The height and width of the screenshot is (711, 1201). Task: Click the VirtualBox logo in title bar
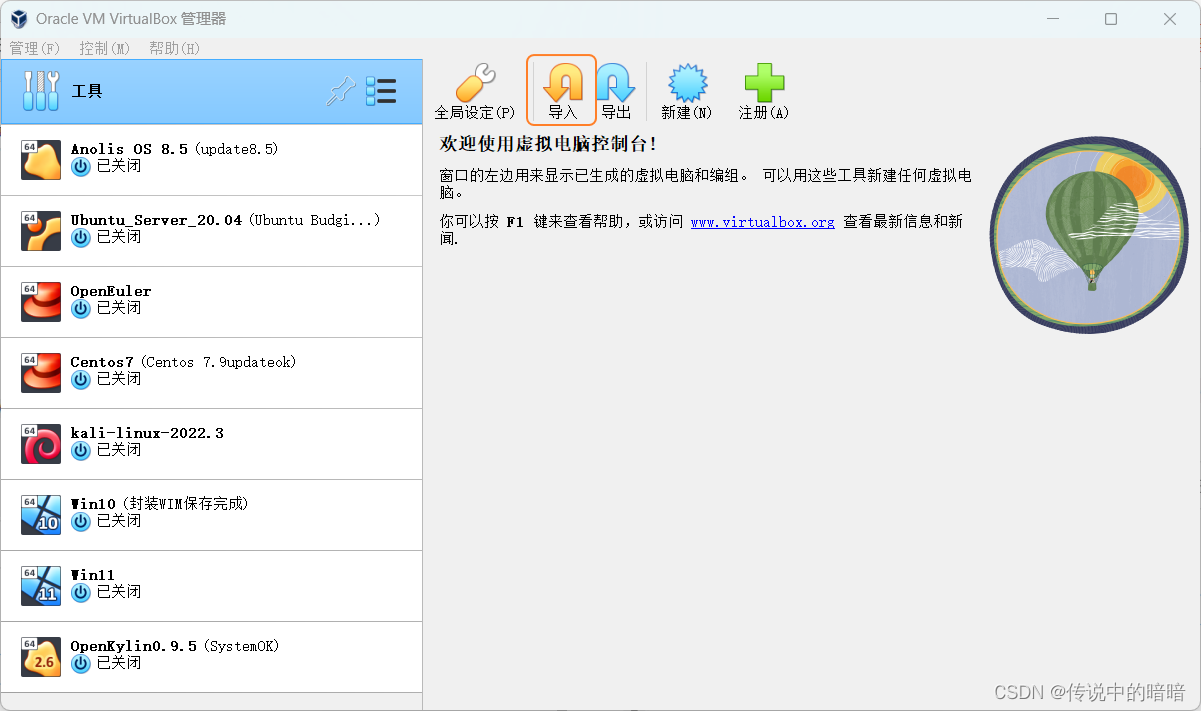19,19
